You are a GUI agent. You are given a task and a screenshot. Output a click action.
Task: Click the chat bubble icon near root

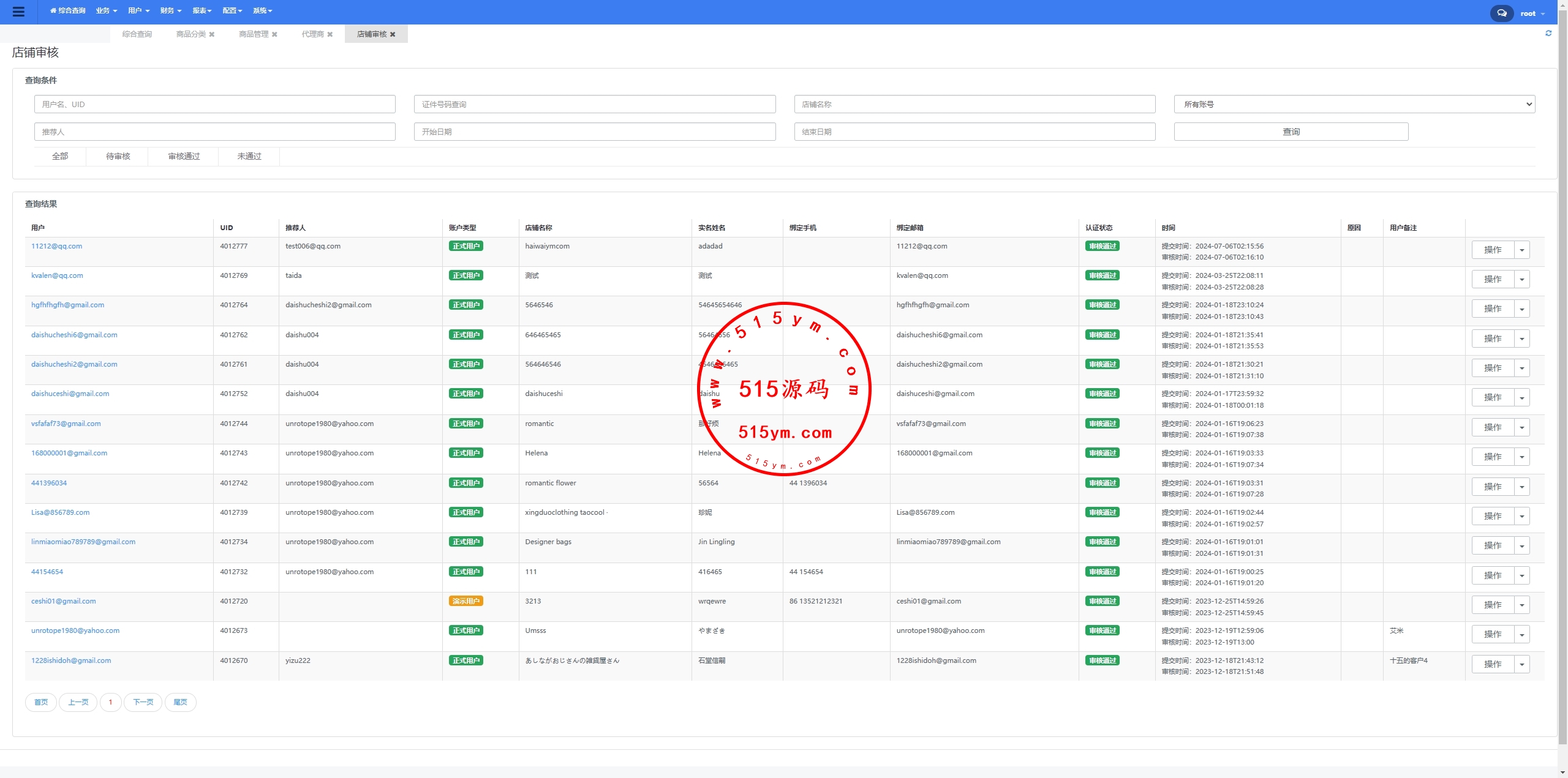coord(1501,13)
